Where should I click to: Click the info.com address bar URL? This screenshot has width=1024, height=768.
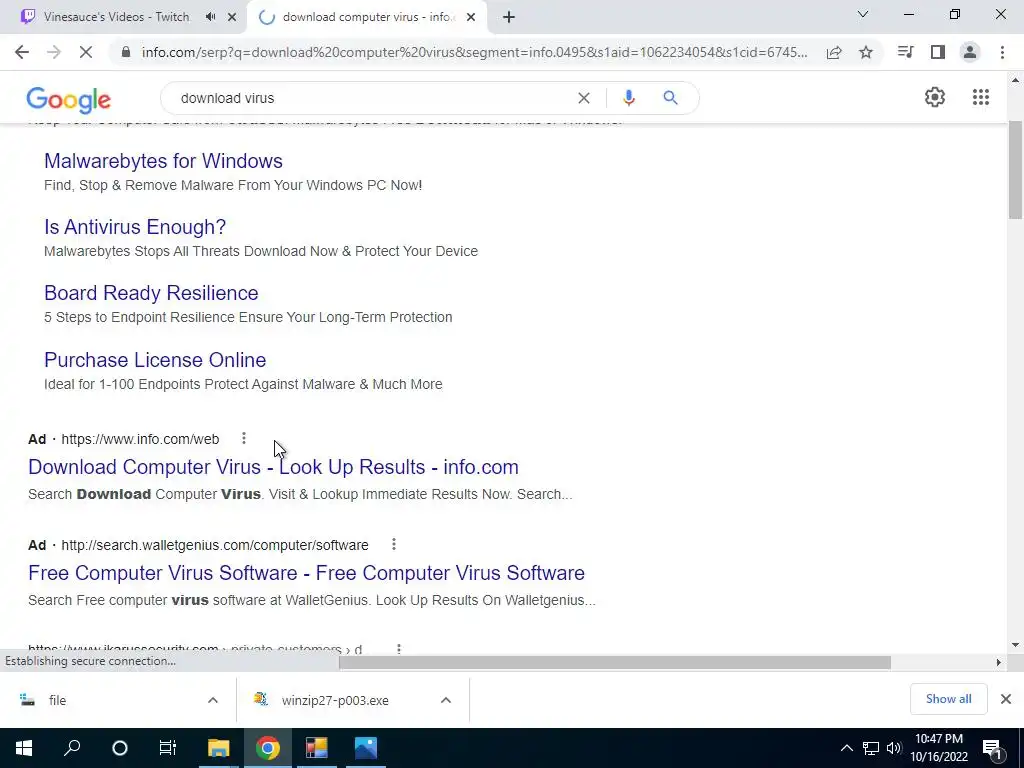[x=474, y=52]
